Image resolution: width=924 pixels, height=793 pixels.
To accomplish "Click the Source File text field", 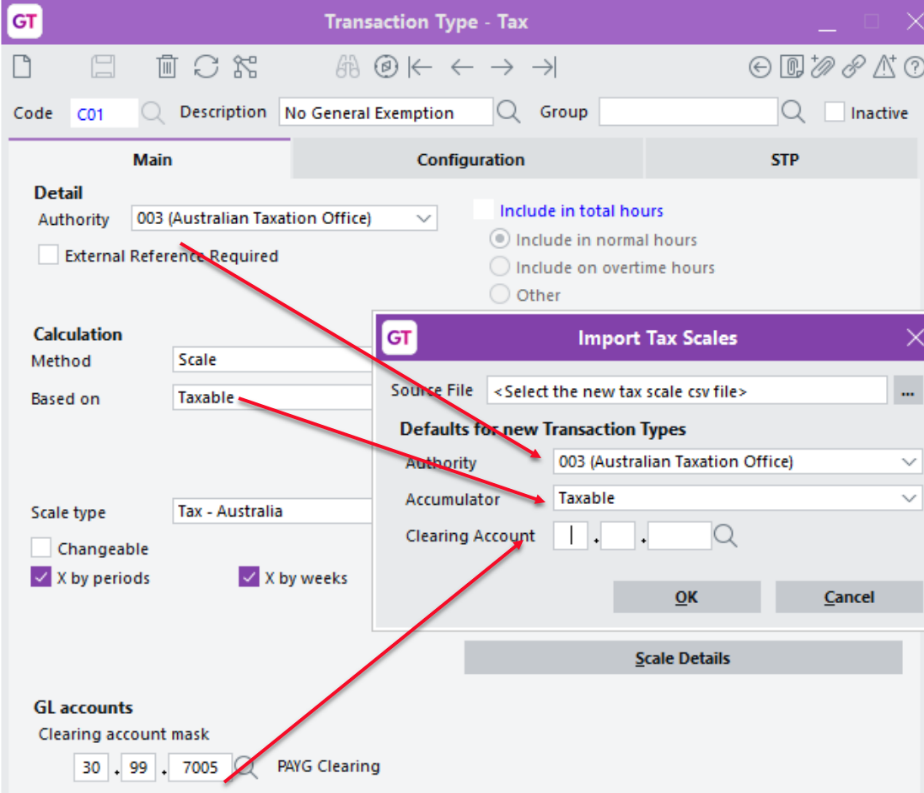I will [686, 391].
